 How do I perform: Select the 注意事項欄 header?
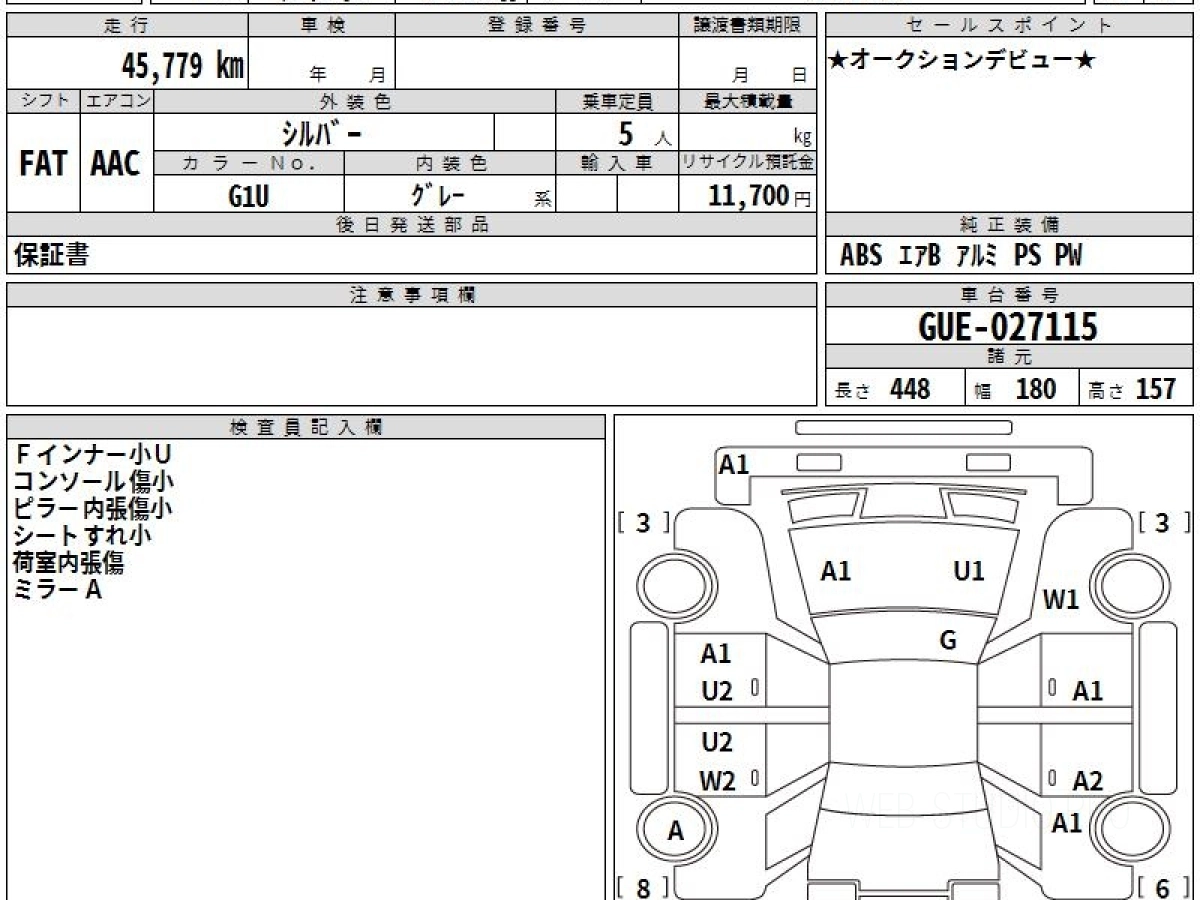pyautogui.click(x=412, y=295)
